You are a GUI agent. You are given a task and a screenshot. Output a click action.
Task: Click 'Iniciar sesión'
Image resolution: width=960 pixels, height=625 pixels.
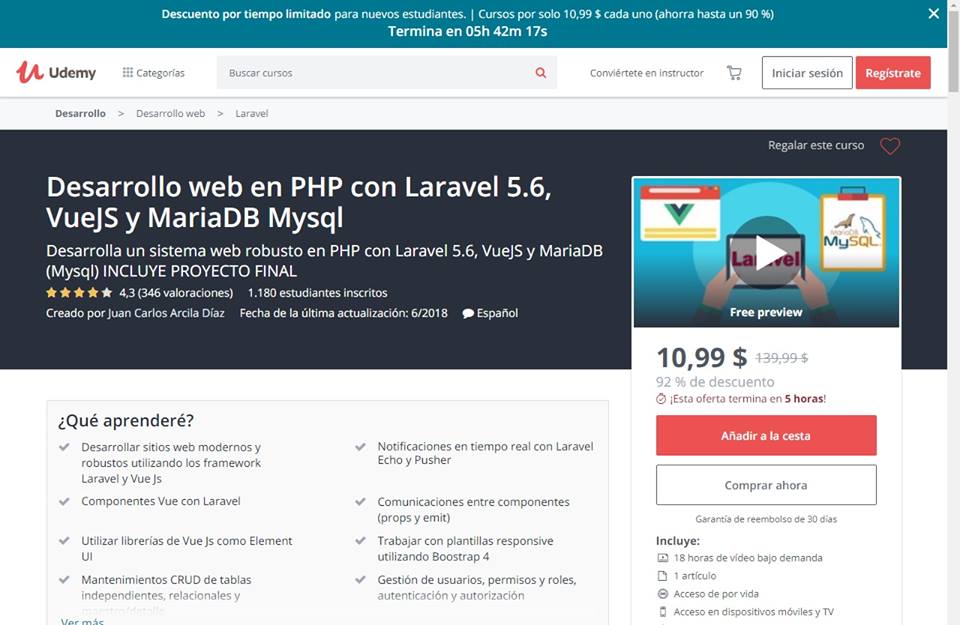806,72
